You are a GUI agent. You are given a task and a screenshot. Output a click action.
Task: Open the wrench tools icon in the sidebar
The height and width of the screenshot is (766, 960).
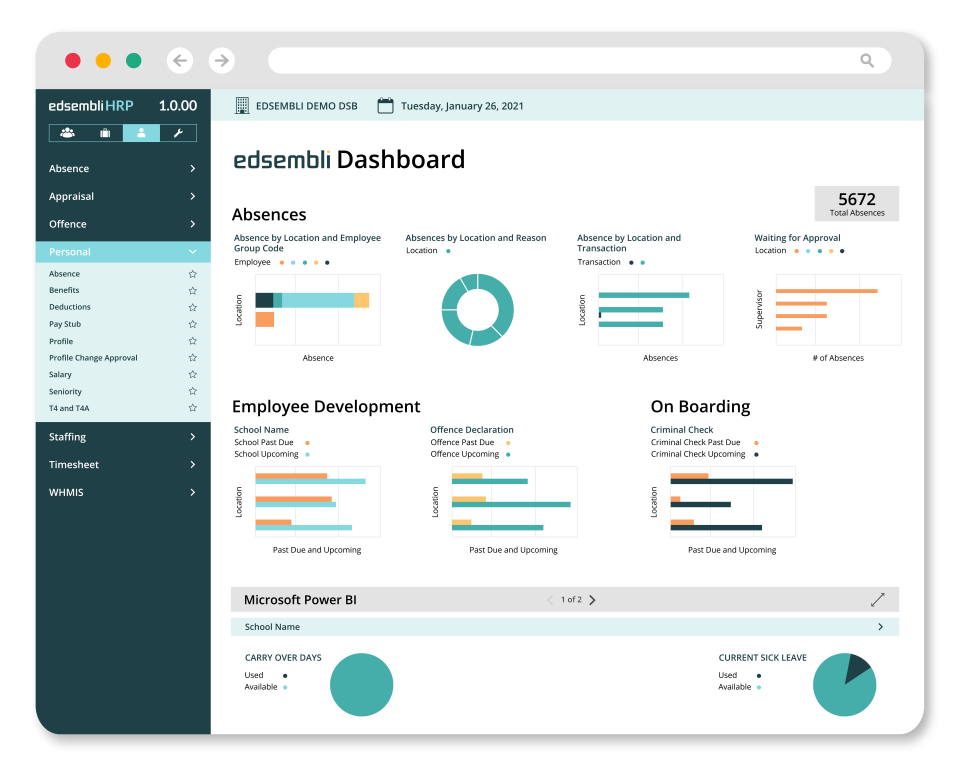pos(178,133)
